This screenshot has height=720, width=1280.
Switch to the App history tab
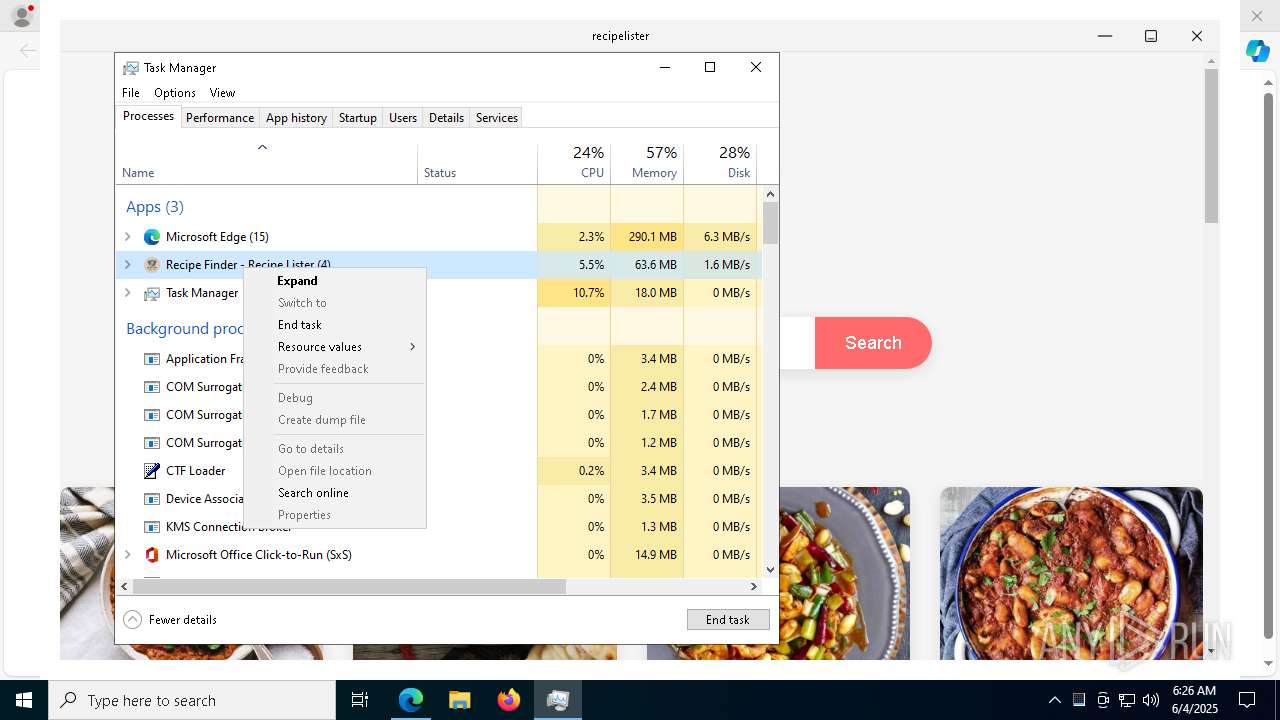[296, 118]
